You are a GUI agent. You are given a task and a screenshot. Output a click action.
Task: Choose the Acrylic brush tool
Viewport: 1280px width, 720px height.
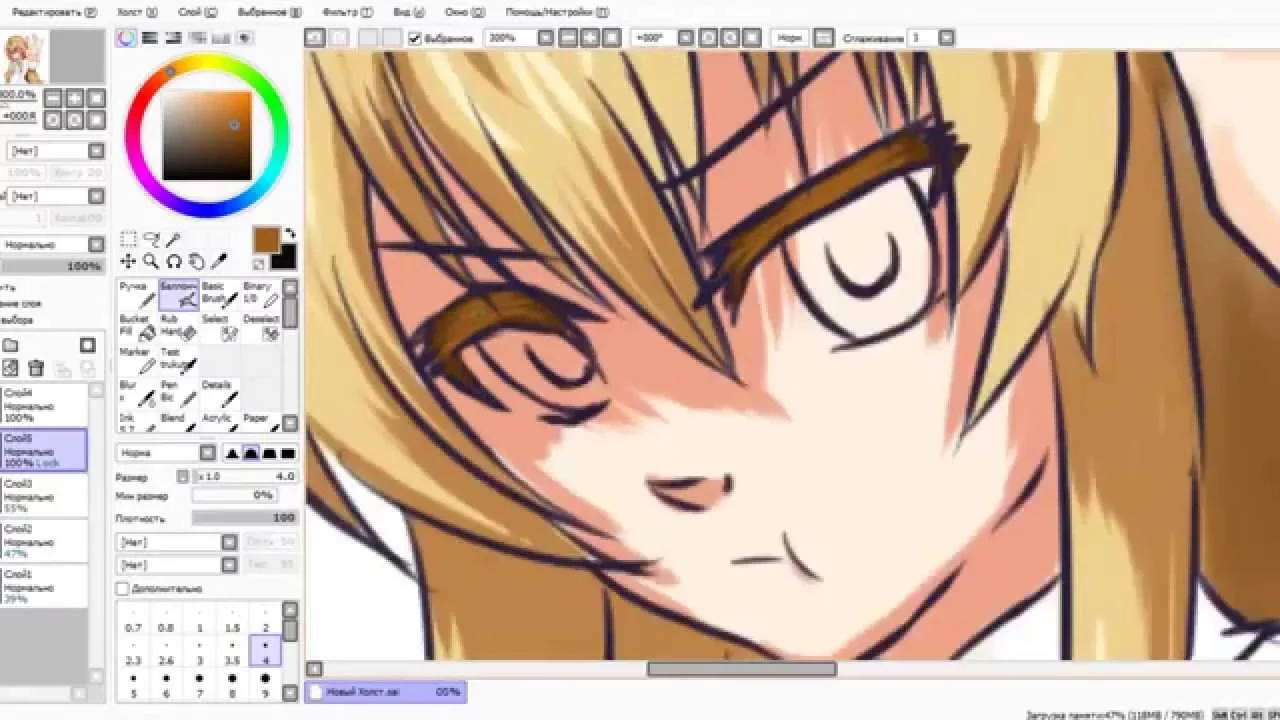click(x=219, y=422)
